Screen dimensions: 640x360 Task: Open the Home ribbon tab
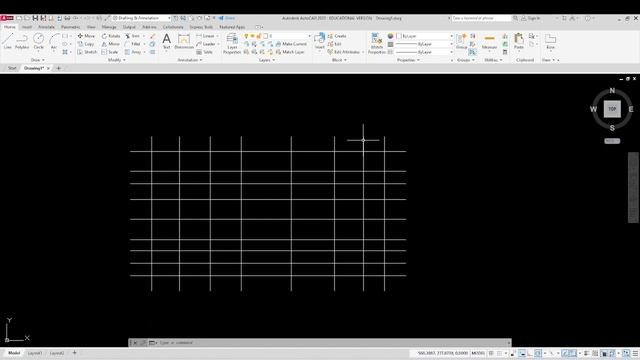click(9, 27)
